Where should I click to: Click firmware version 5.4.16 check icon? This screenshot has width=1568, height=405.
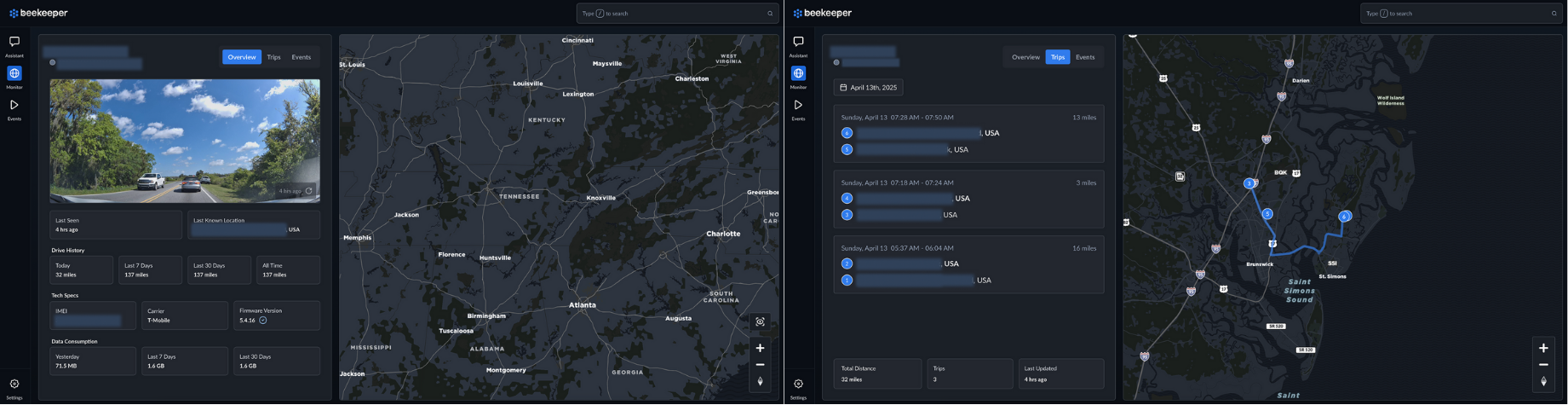263,321
